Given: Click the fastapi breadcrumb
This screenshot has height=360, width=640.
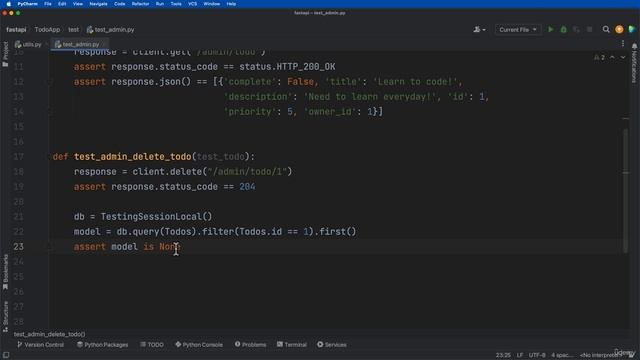Looking at the screenshot, I should (16, 29).
